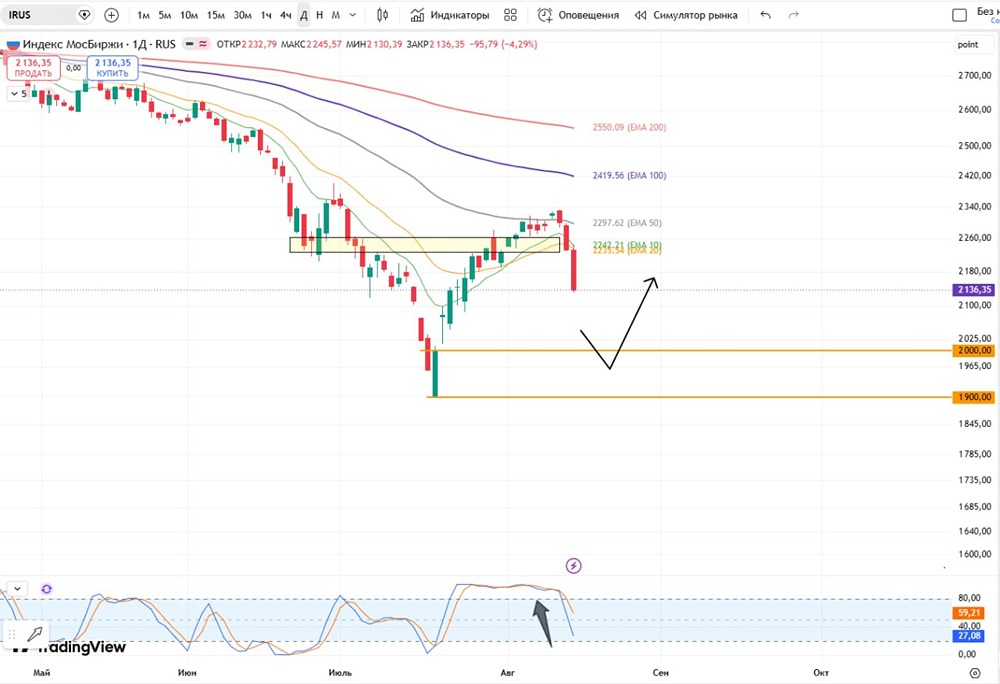Switch to the 1м timeframe
1000x684 pixels.
(x=143, y=15)
